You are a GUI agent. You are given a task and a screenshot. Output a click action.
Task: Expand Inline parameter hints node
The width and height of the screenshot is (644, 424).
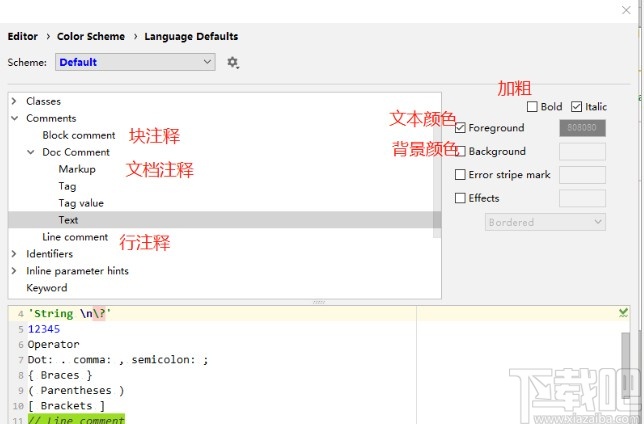[x=14, y=271]
